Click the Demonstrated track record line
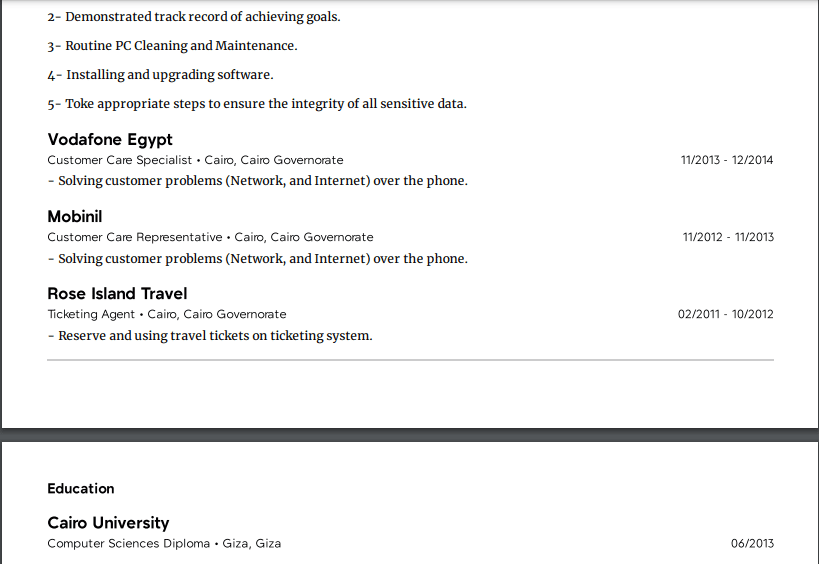 pyautogui.click(x=194, y=17)
